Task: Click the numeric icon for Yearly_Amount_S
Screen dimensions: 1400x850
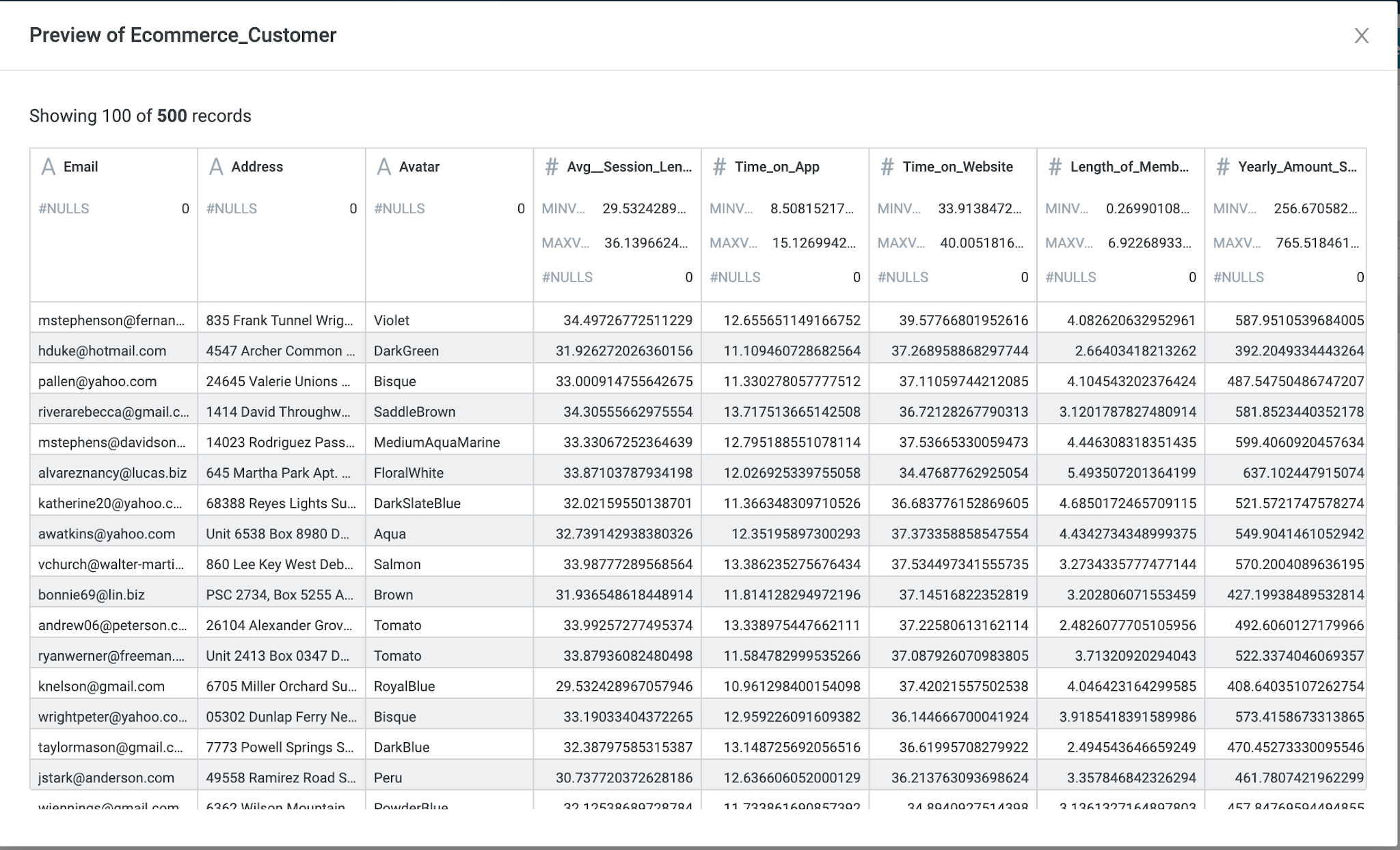Action: click(x=1222, y=167)
